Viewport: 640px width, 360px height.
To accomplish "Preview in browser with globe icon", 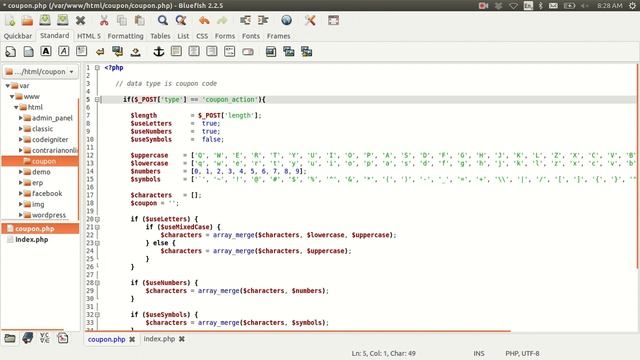I will (x=287, y=20).
